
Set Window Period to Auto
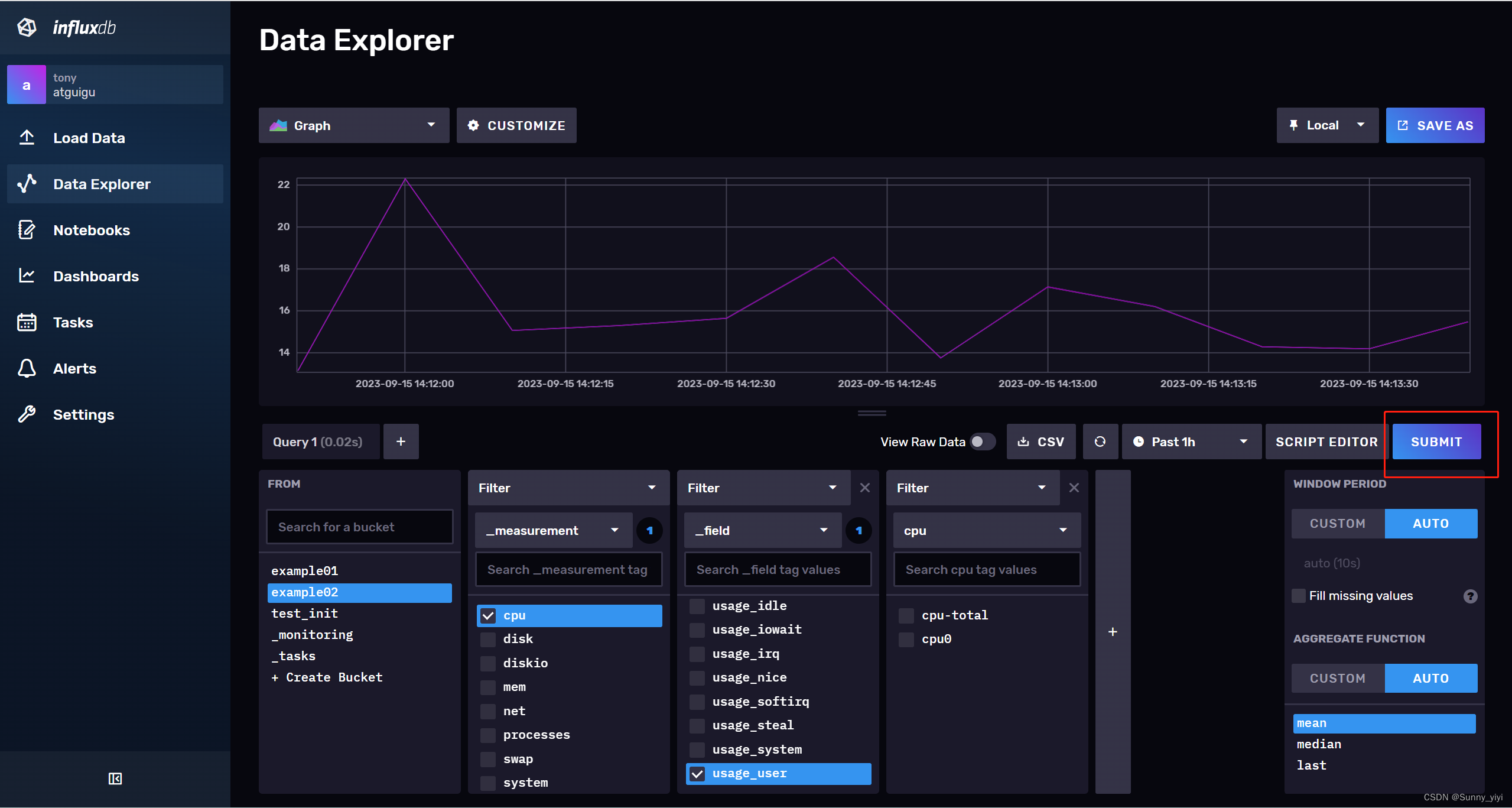[1431, 524]
